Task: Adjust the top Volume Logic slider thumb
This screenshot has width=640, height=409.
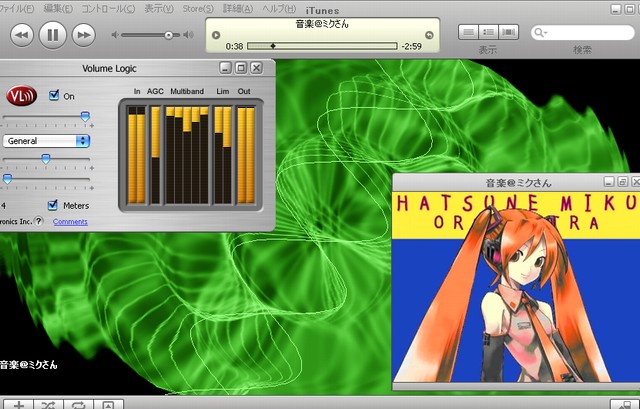Action: (x=85, y=117)
